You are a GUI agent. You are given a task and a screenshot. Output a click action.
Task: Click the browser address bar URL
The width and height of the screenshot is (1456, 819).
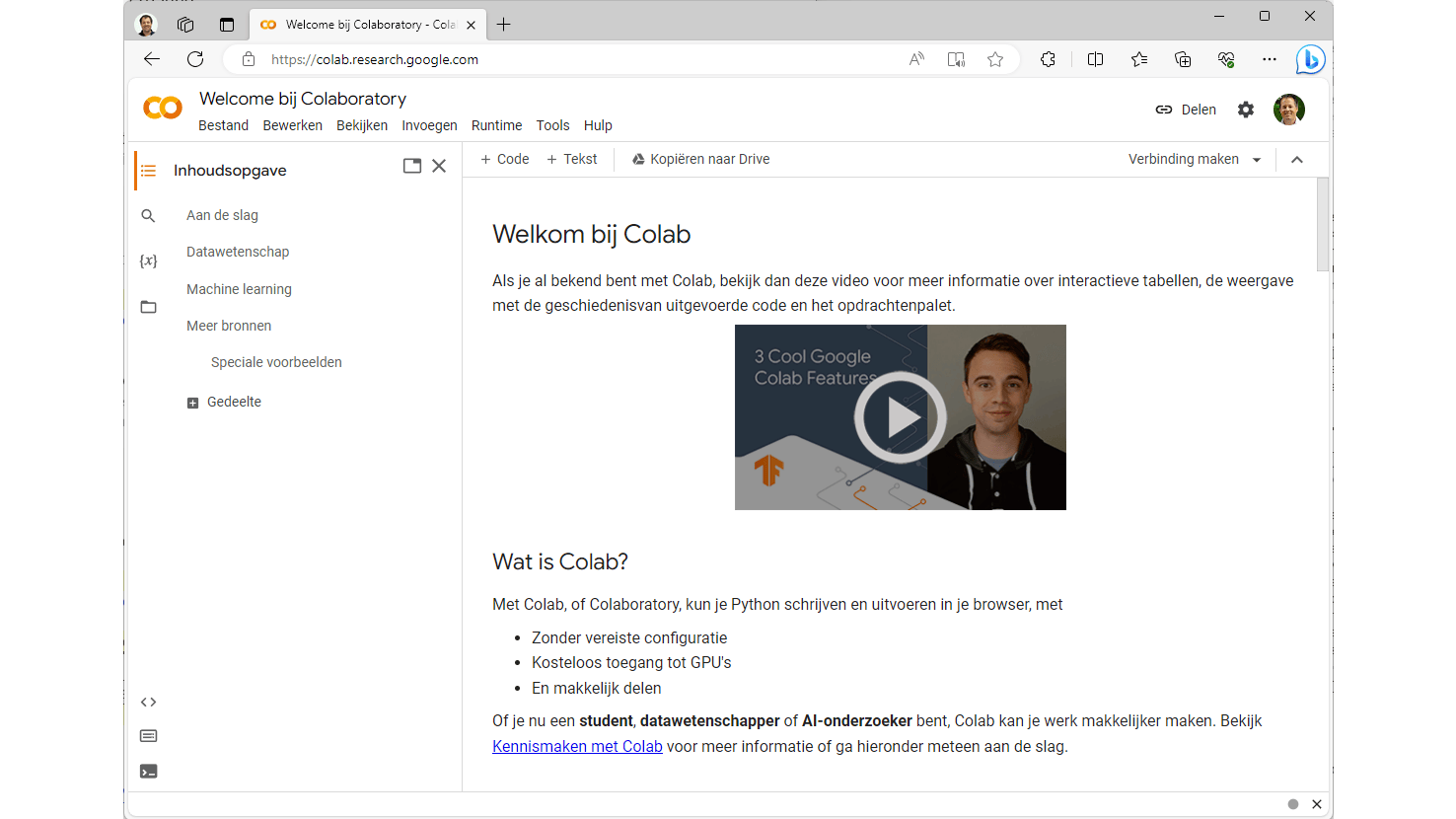[375, 59]
